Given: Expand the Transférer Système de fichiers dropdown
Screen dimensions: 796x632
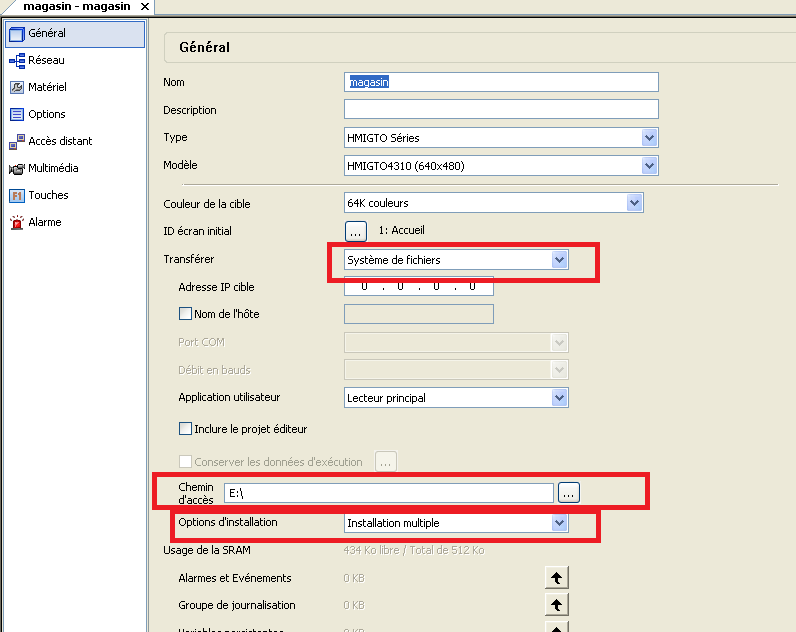Looking at the screenshot, I should pos(559,260).
